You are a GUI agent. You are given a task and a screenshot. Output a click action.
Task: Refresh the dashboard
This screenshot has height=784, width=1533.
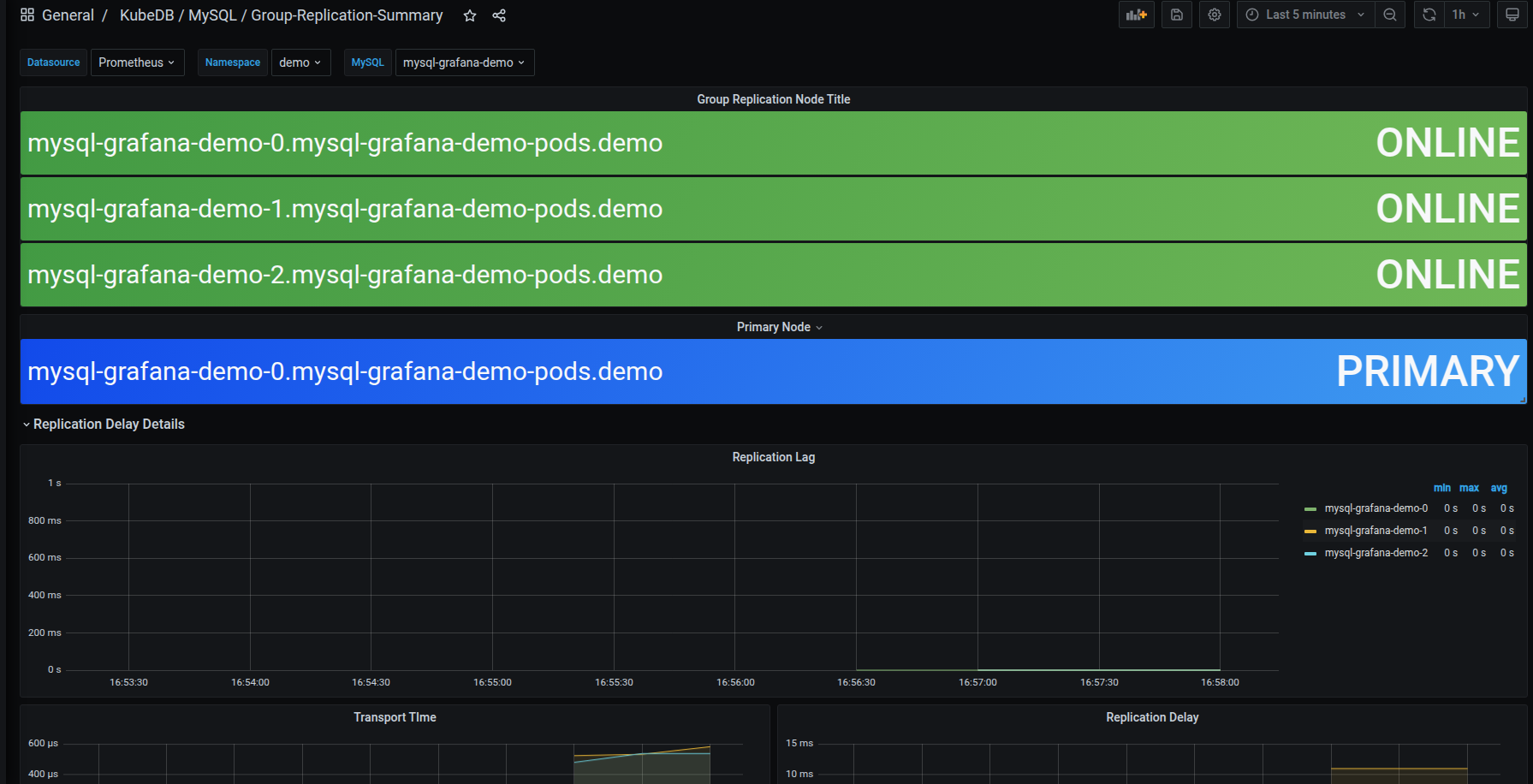pyautogui.click(x=1429, y=15)
